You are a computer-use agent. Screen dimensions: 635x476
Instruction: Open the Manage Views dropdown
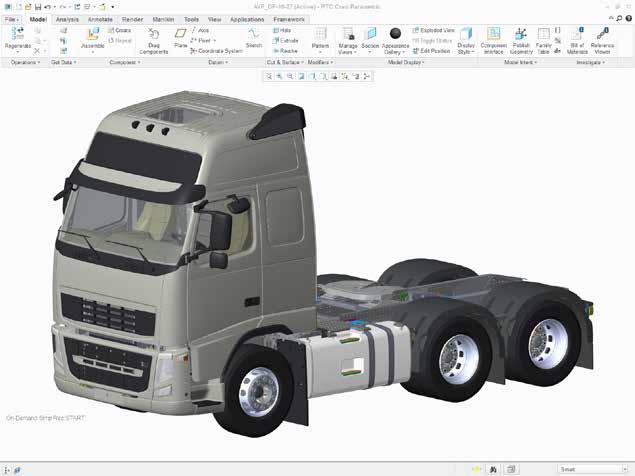(347, 49)
